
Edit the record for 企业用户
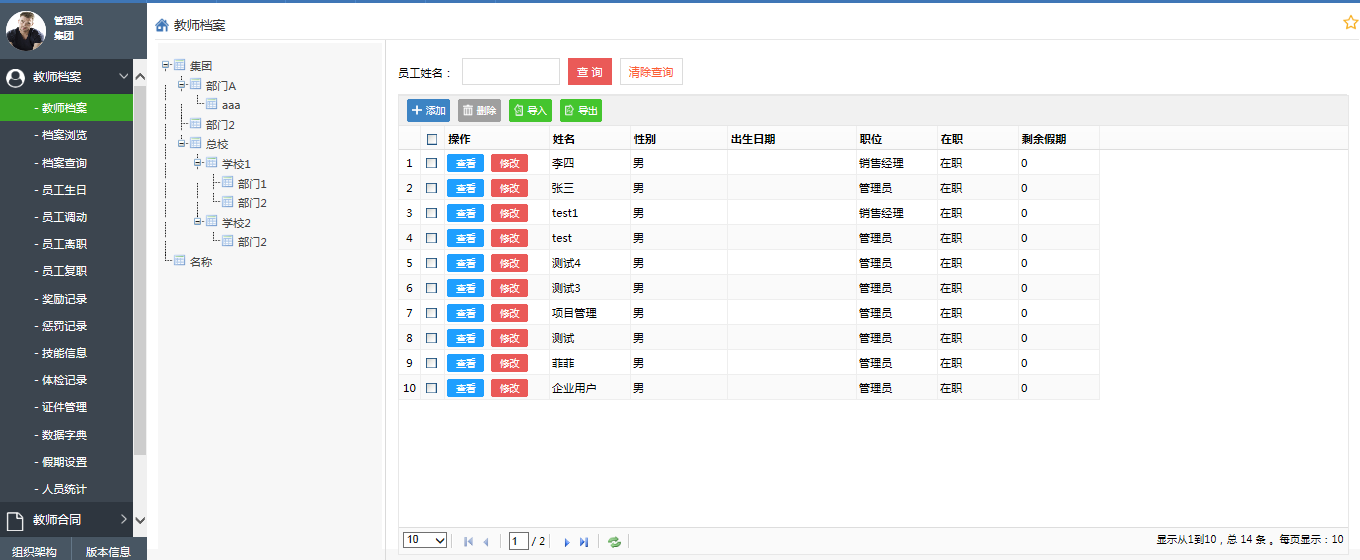tap(509, 388)
